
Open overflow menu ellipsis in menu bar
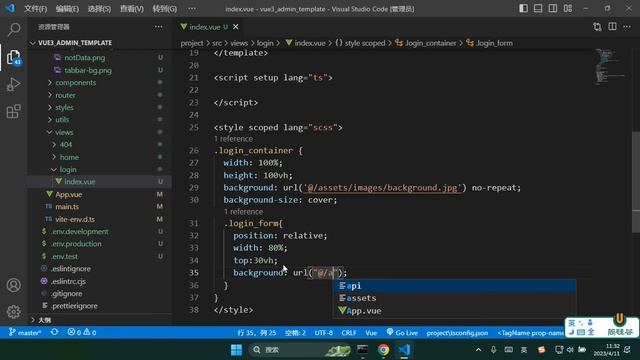click(x=192, y=9)
